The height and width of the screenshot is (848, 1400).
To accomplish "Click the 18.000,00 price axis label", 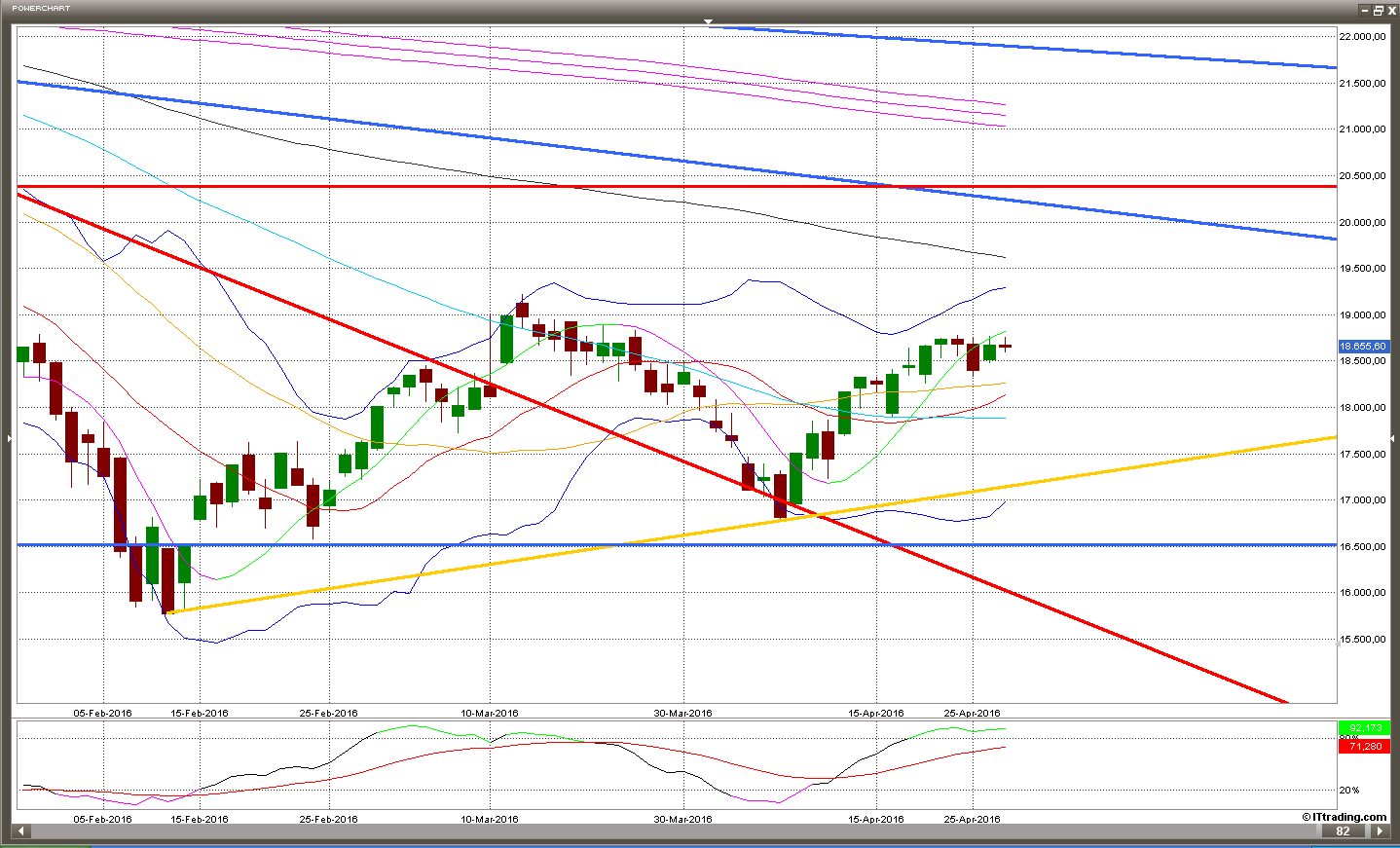I will (1363, 407).
